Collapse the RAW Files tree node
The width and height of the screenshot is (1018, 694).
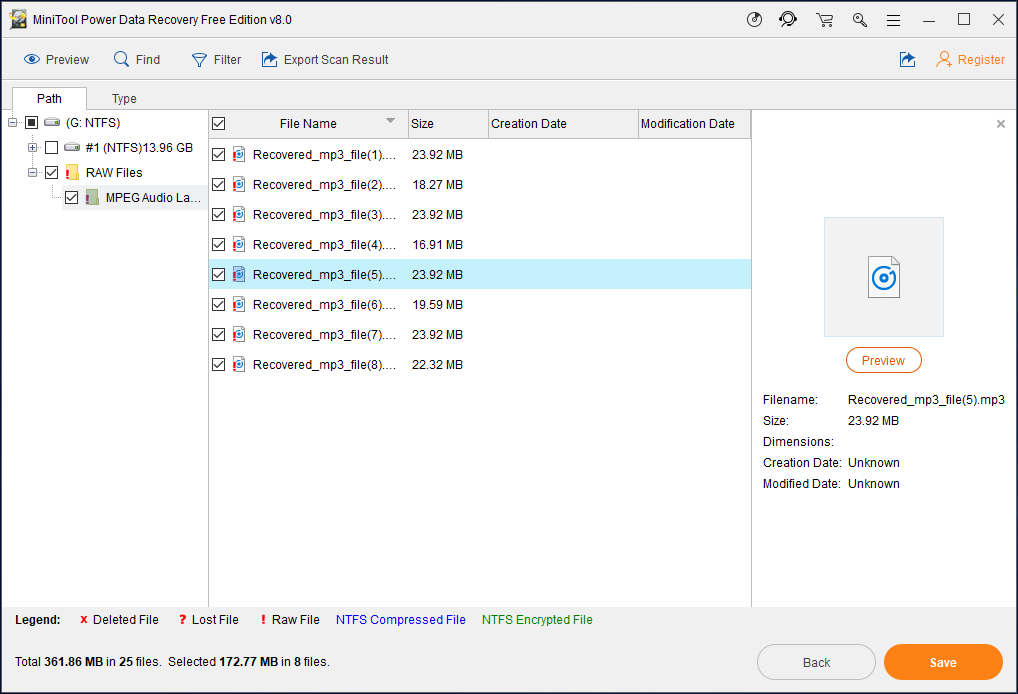coord(32,173)
